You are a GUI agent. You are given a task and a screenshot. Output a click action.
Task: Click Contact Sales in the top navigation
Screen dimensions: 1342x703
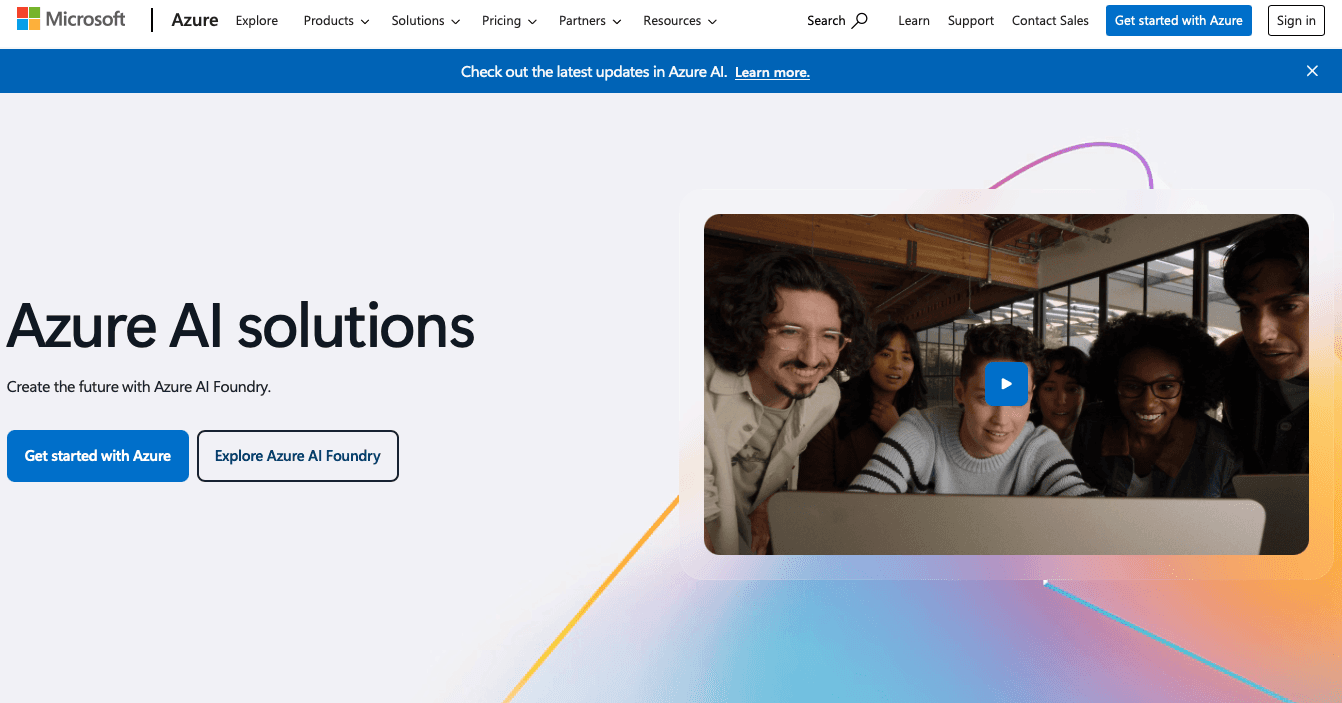pos(1049,20)
